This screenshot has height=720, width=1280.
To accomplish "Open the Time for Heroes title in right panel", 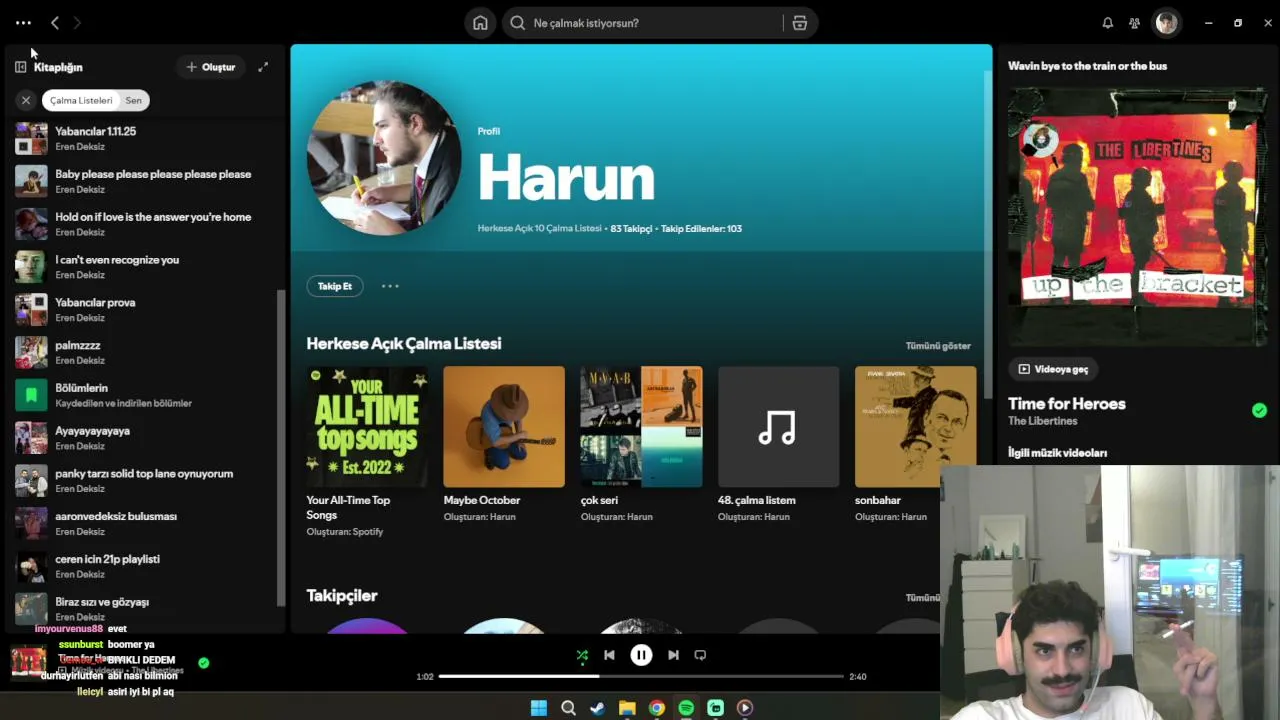I will (x=1067, y=404).
